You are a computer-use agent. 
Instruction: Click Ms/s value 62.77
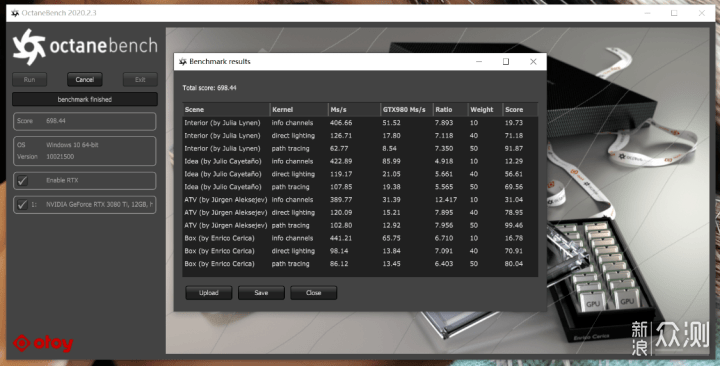tap(339, 148)
